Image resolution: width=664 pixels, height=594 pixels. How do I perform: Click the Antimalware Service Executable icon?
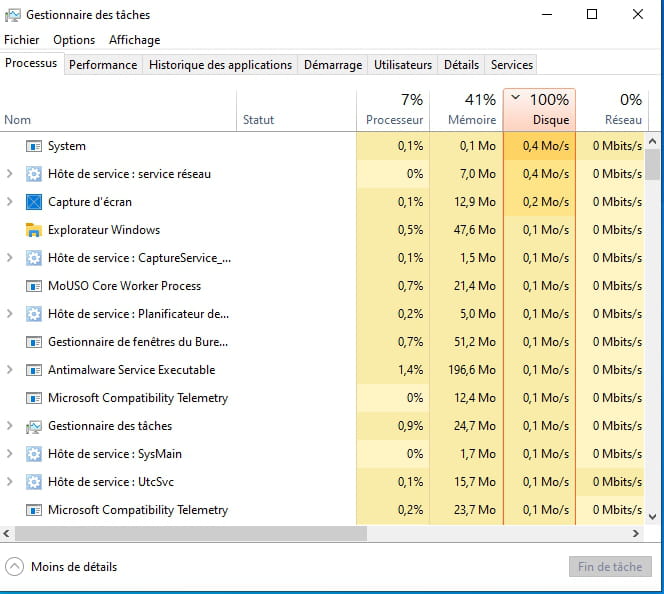[34, 370]
